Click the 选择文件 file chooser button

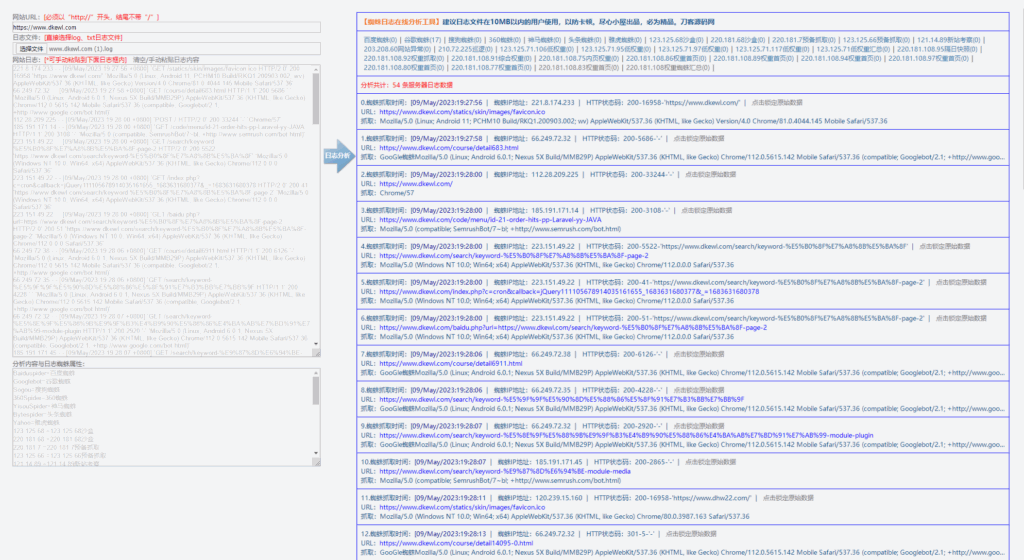point(32,48)
